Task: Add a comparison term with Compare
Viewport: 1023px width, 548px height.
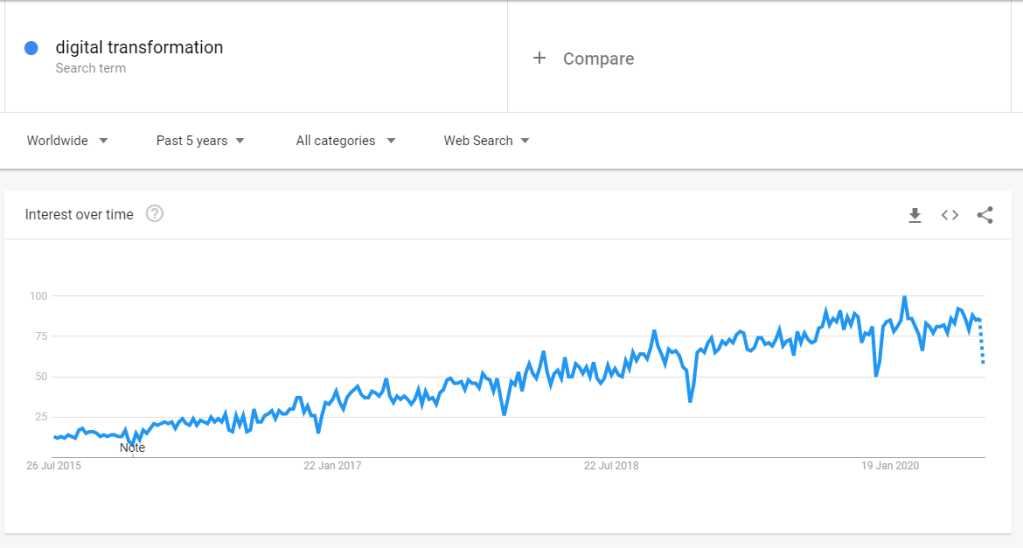Action: [584, 59]
